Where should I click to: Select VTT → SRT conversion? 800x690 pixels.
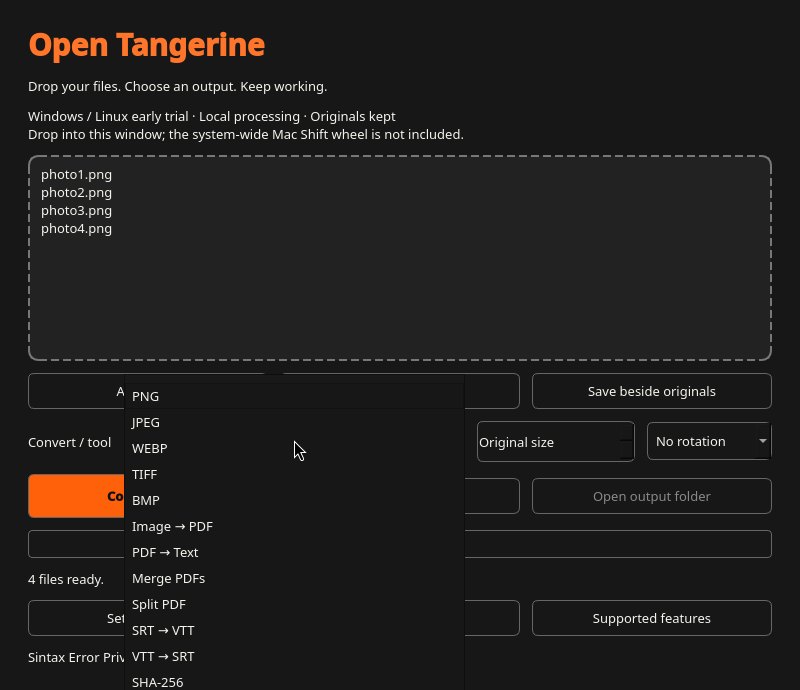click(294, 656)
